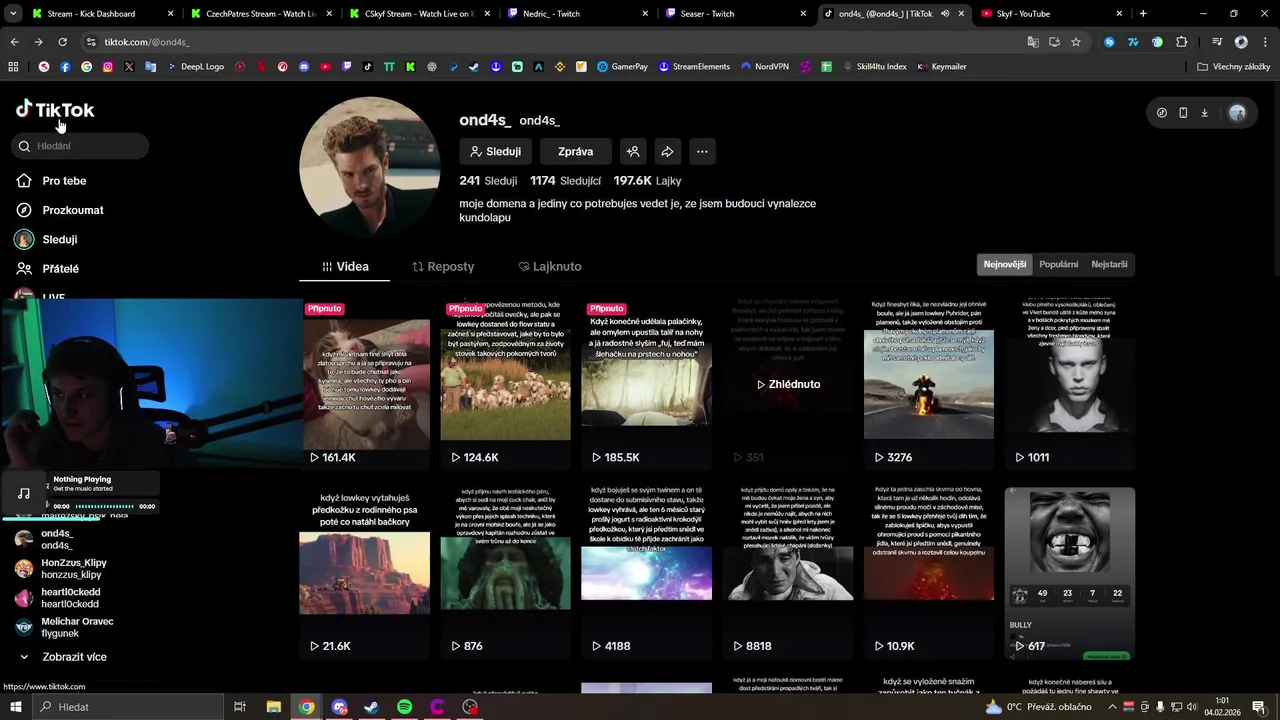Open the motorcycle video with 3276 views
1280x720 pixels.
tap(929, 384)
